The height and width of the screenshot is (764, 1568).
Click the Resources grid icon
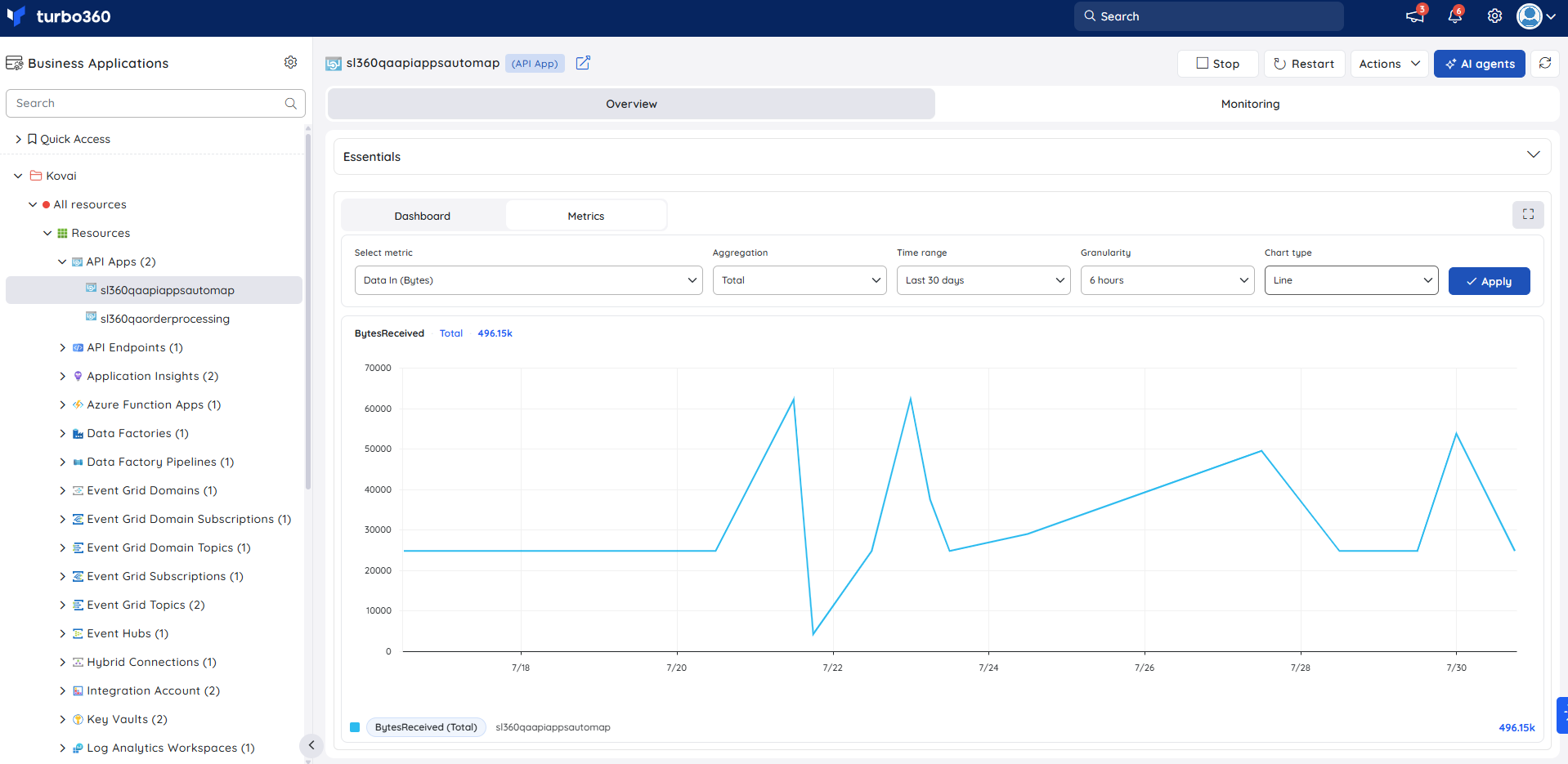click(62, 233)
